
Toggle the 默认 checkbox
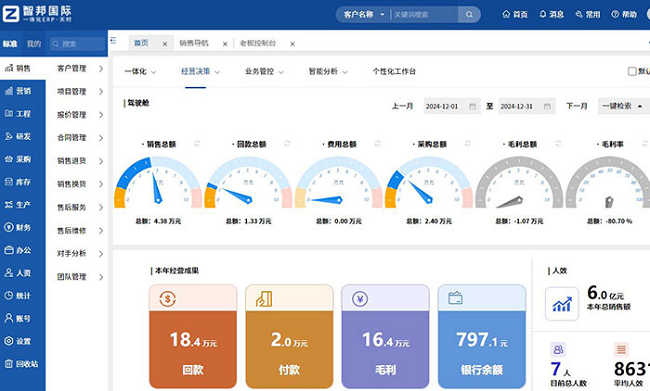(x=632, y=71)
